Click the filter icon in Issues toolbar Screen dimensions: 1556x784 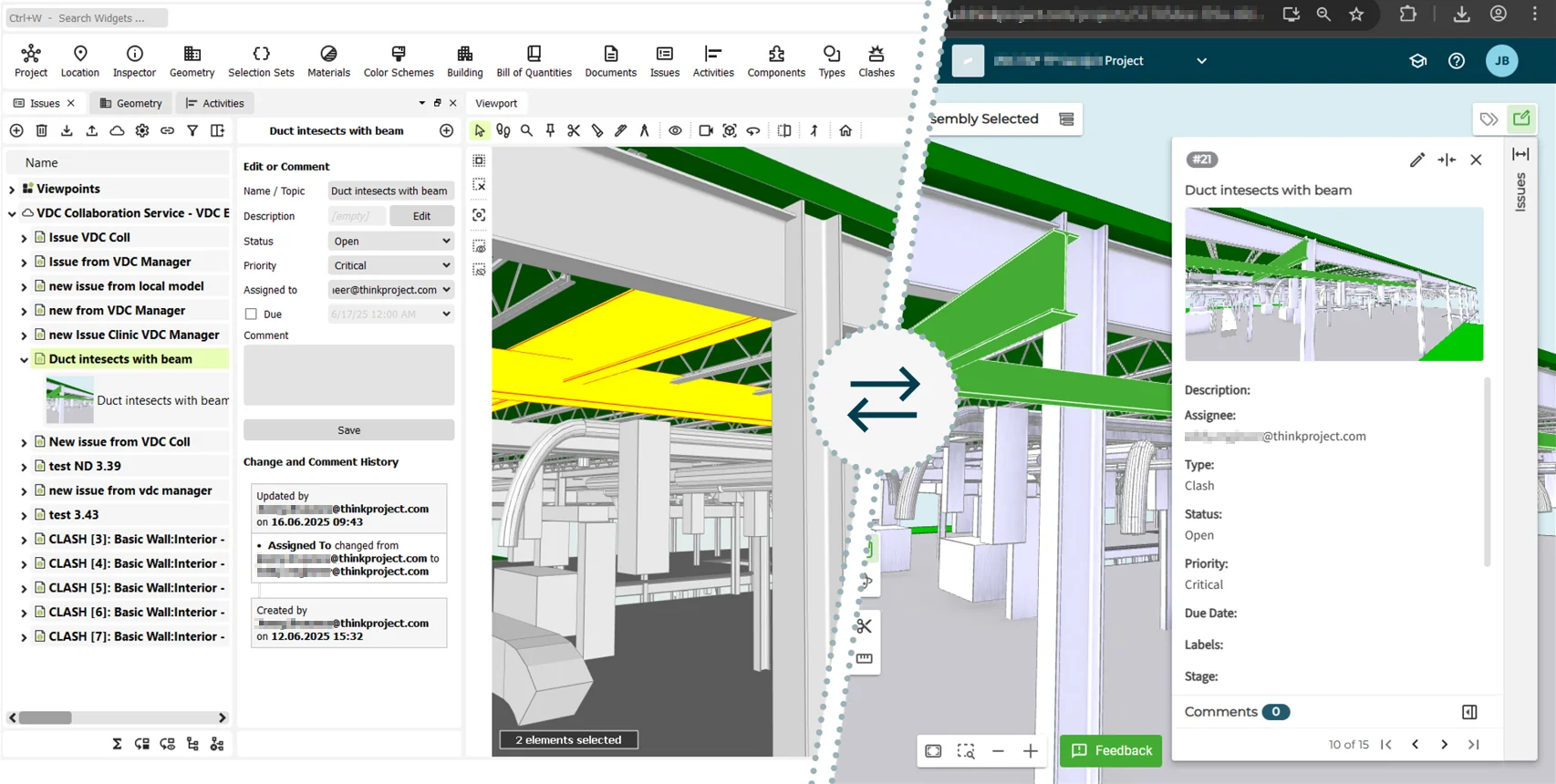coord(192,130)
